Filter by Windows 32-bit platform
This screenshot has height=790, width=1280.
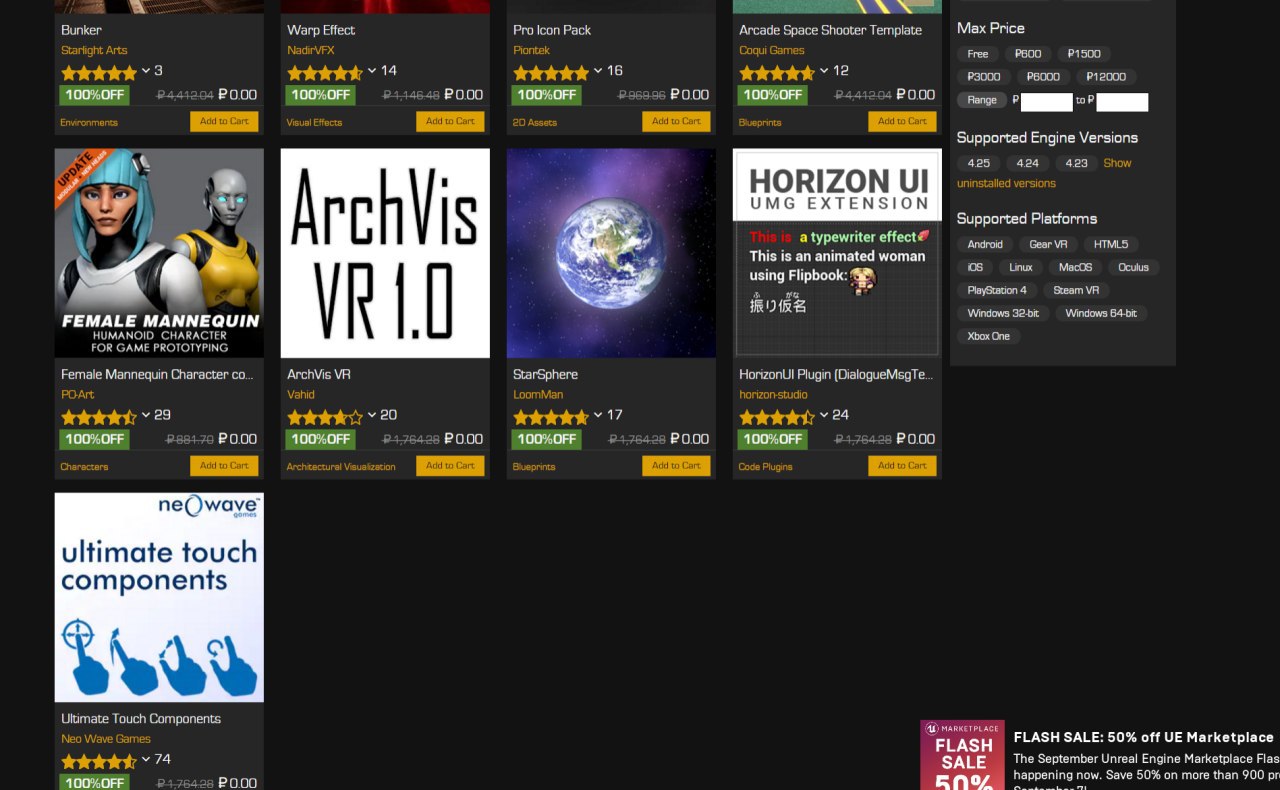coord(1003,313)
